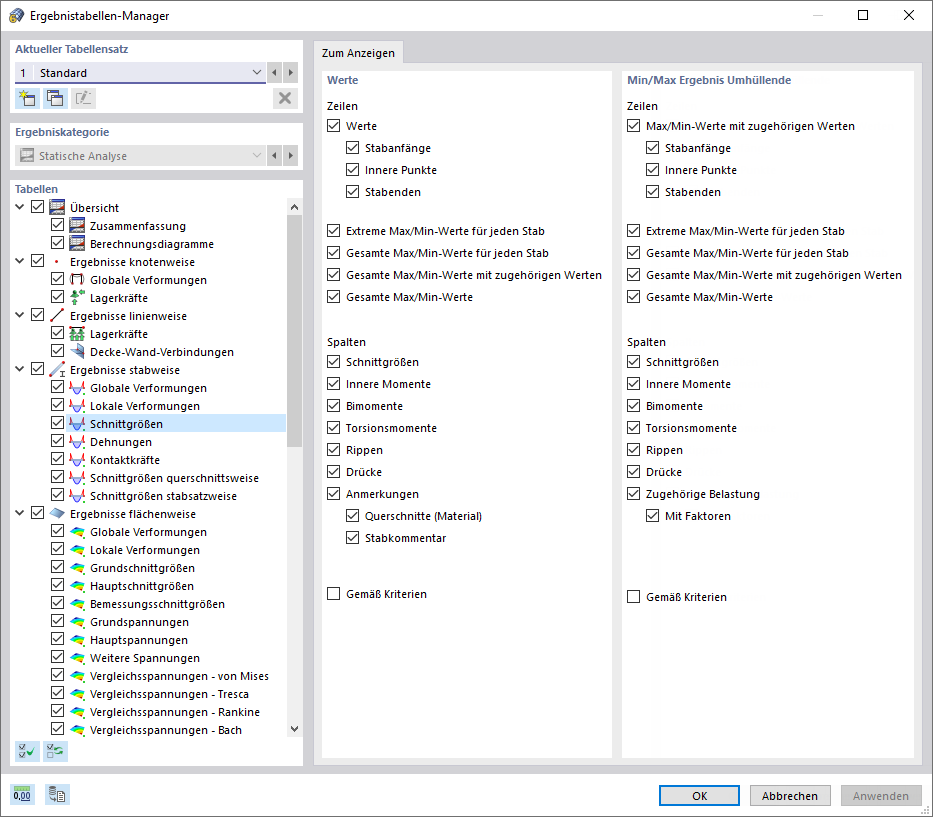Collapse the Ergebnisse linienweise node
The height and width of the screenshot is (817, 933).
point(20,315)
